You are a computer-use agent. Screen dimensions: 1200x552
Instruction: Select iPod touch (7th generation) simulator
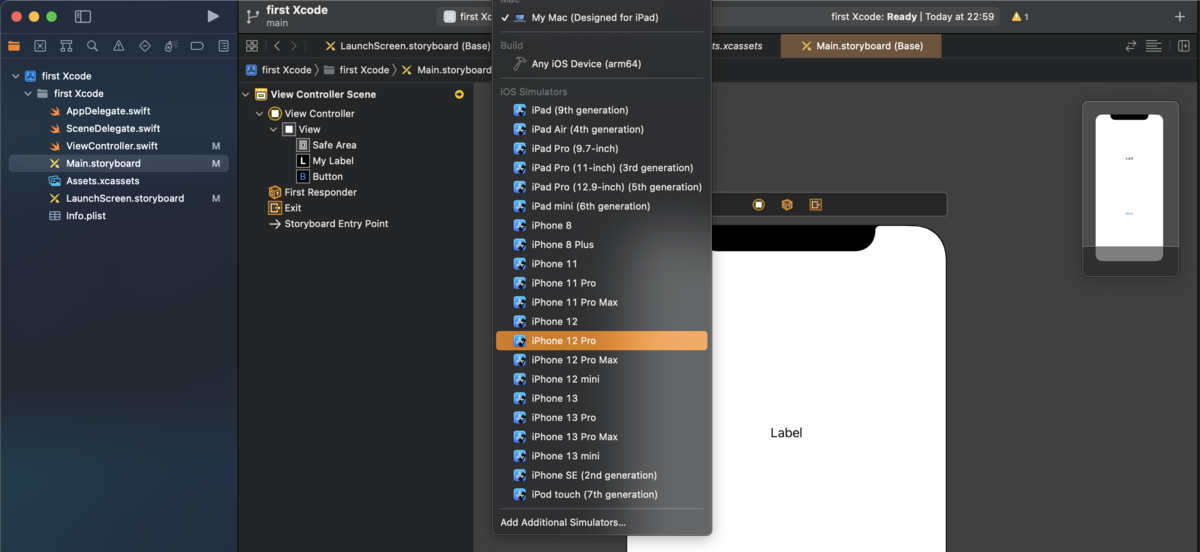(x=602, y=494)
